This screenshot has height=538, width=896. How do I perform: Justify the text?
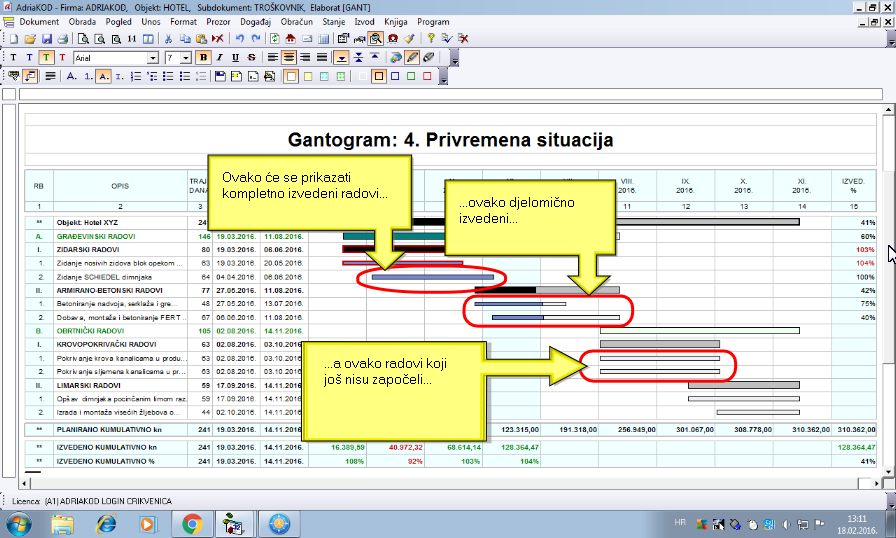point(322,58)
